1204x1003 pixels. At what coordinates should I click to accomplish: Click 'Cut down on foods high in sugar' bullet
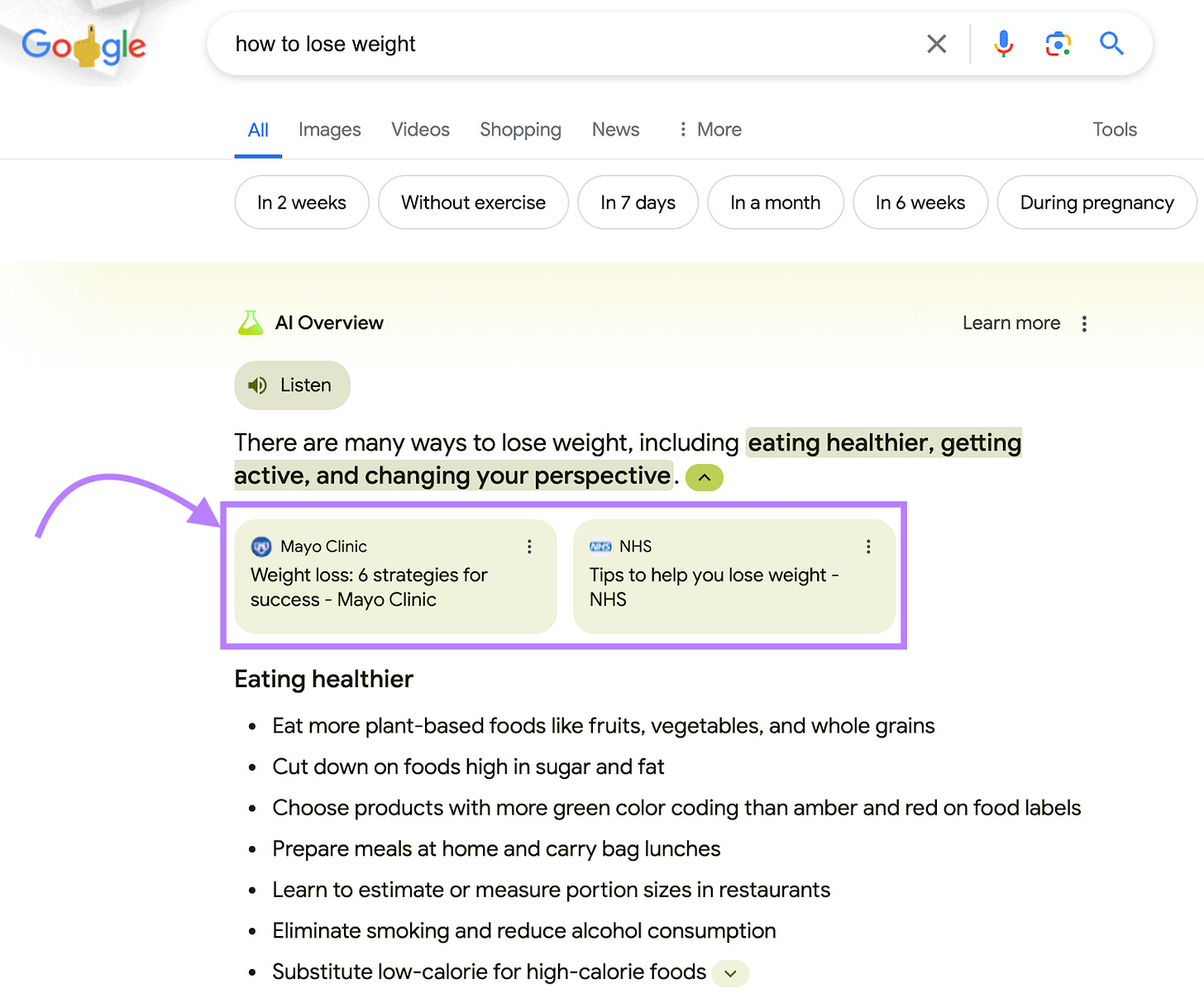(468, 767)
